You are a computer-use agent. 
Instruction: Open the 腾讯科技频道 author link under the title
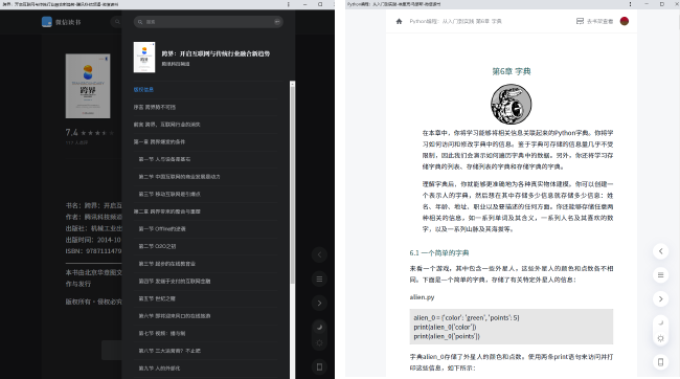coord(176,64)
